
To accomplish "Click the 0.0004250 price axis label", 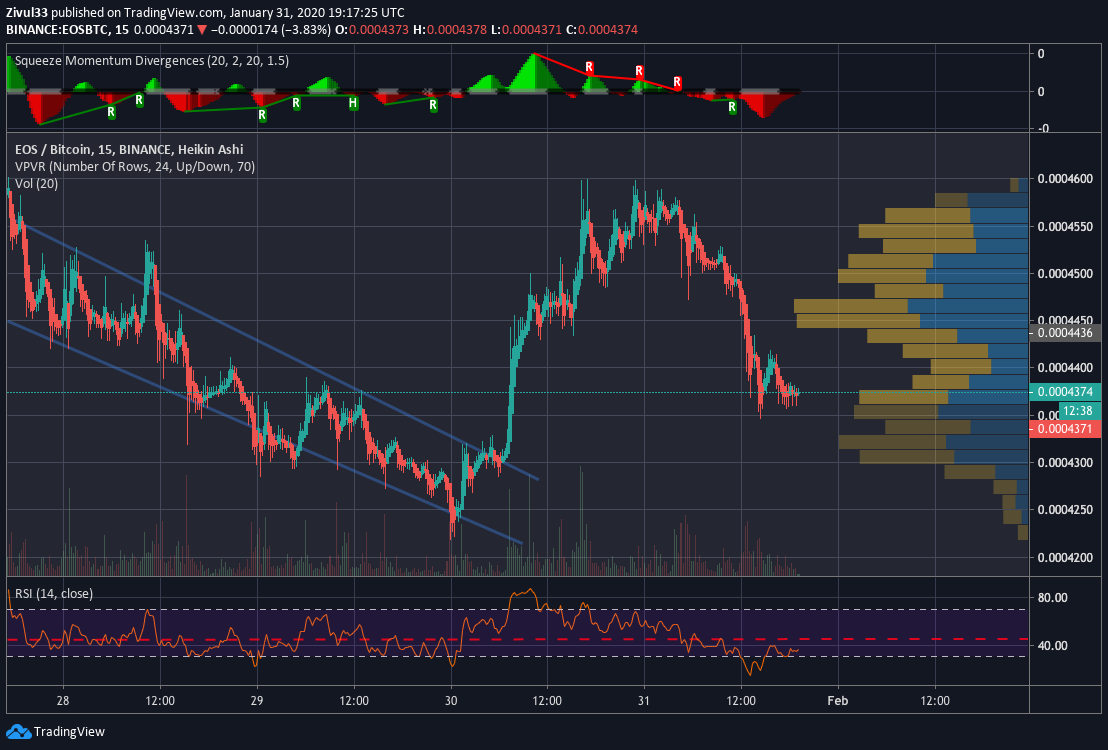I will [1065, 510].
